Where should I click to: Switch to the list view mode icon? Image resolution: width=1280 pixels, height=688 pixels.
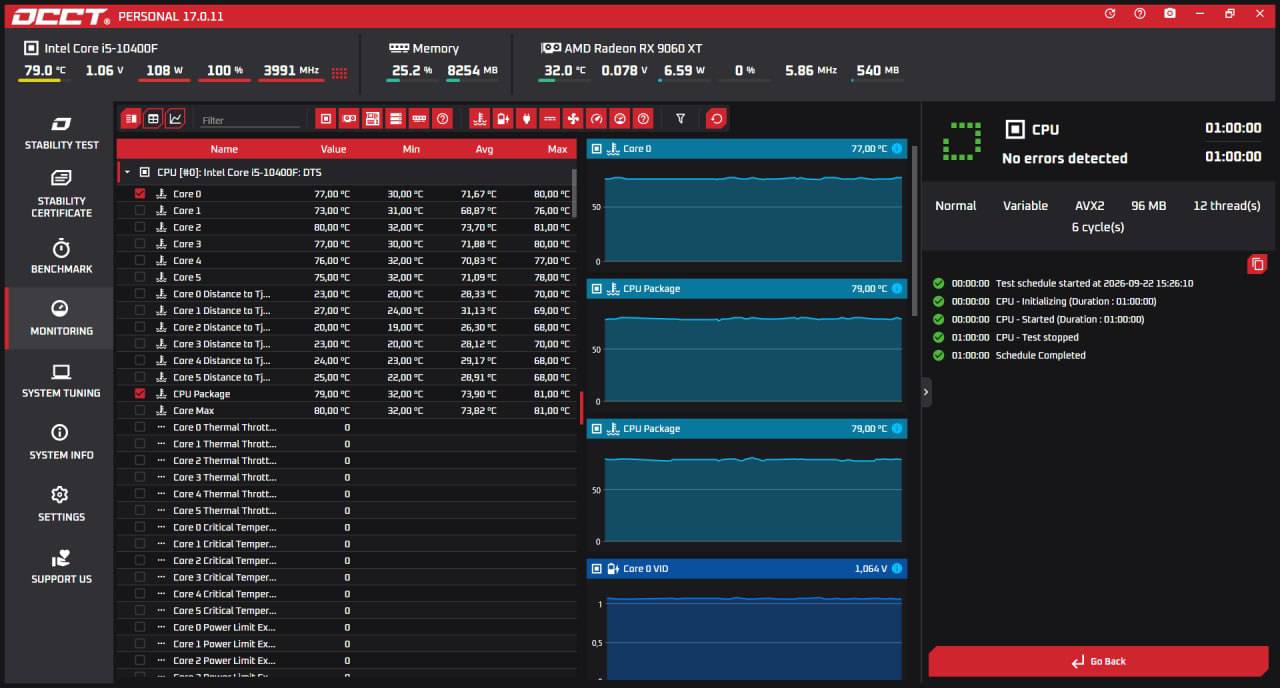coord(130,119)
